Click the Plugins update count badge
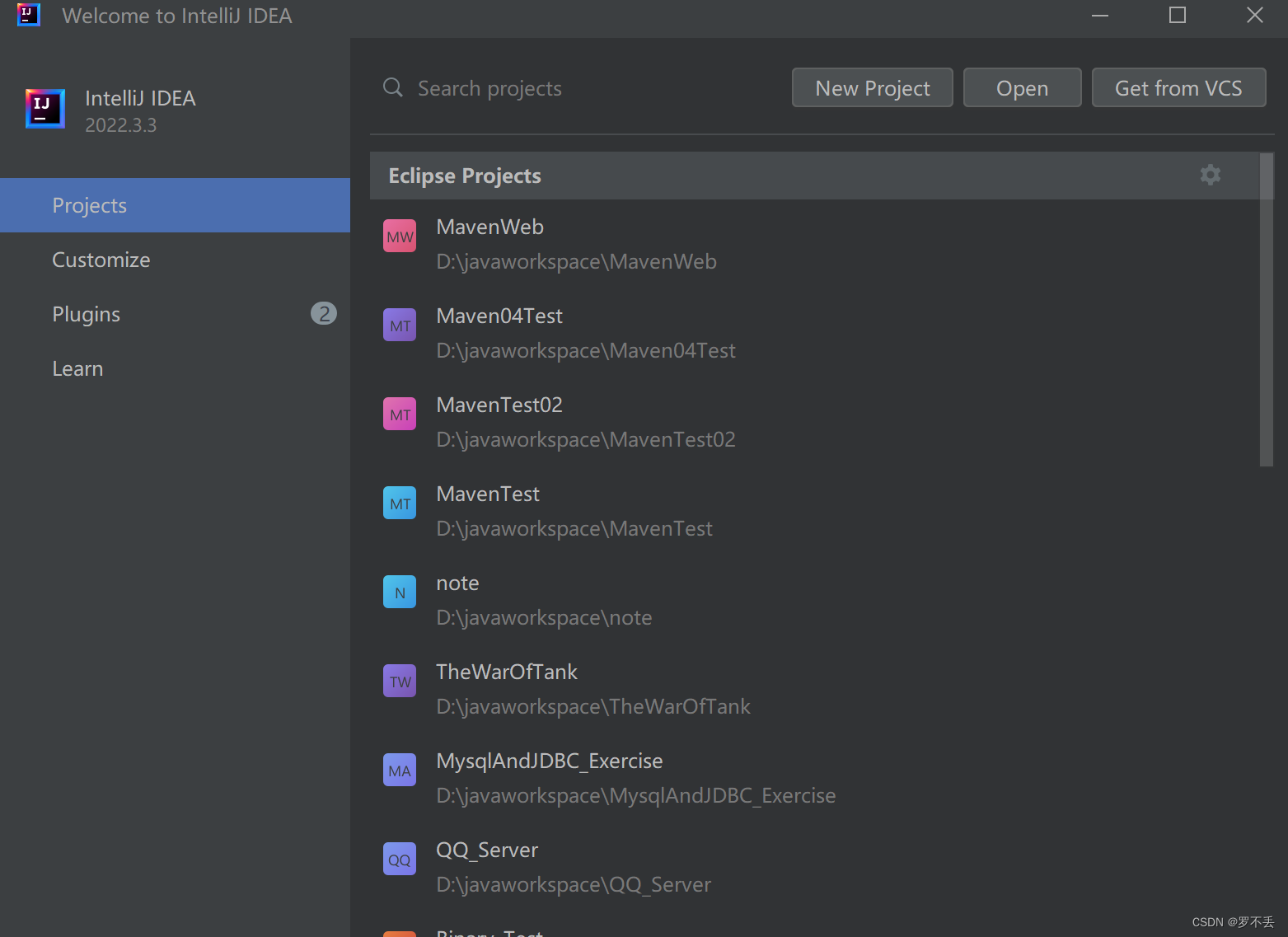The width and height of the screenshot is (1288, 937). [x=324, y=313]
